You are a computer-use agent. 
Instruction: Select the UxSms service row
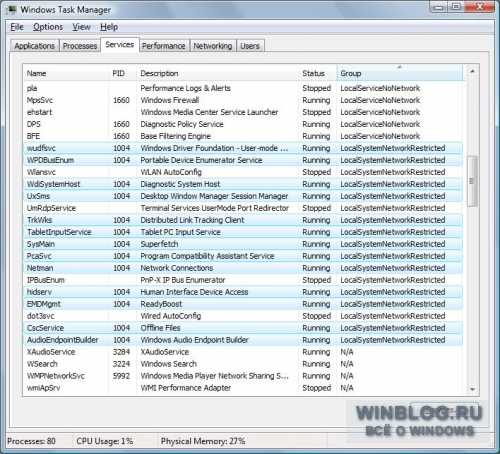243,196
